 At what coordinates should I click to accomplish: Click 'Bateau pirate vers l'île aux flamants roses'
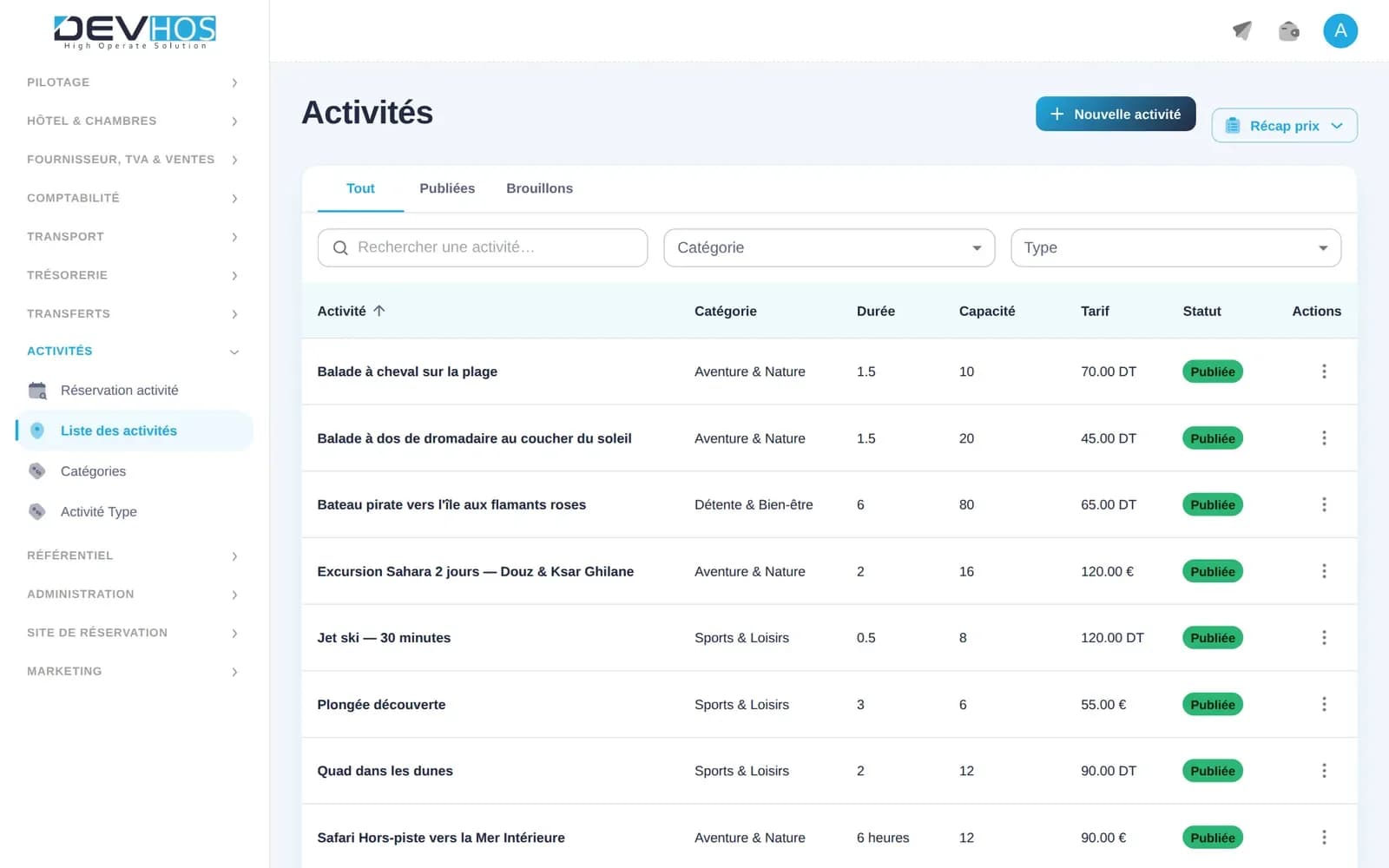point(451,504)
